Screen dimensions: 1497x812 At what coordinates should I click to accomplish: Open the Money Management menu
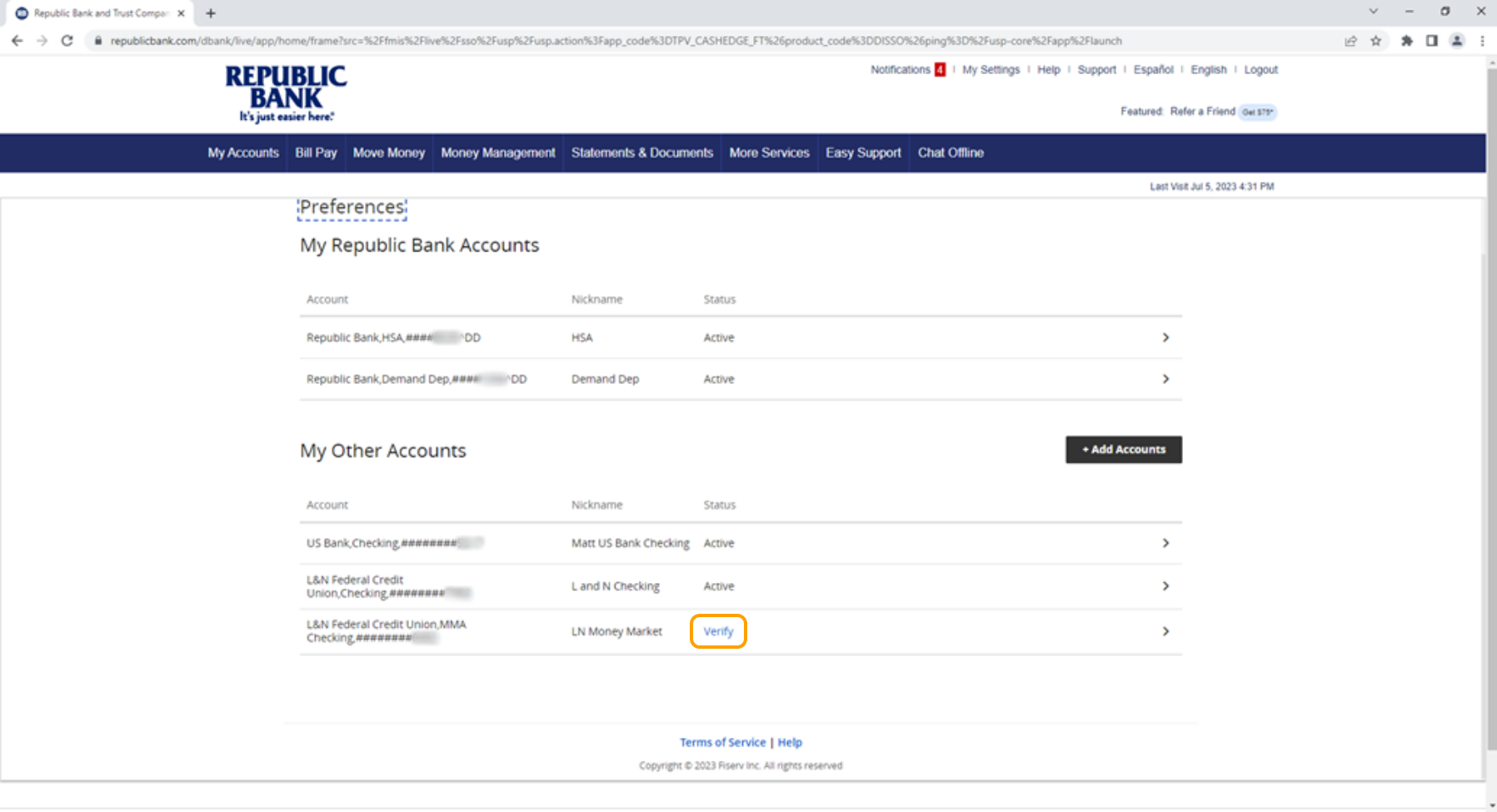click(498, 153)
